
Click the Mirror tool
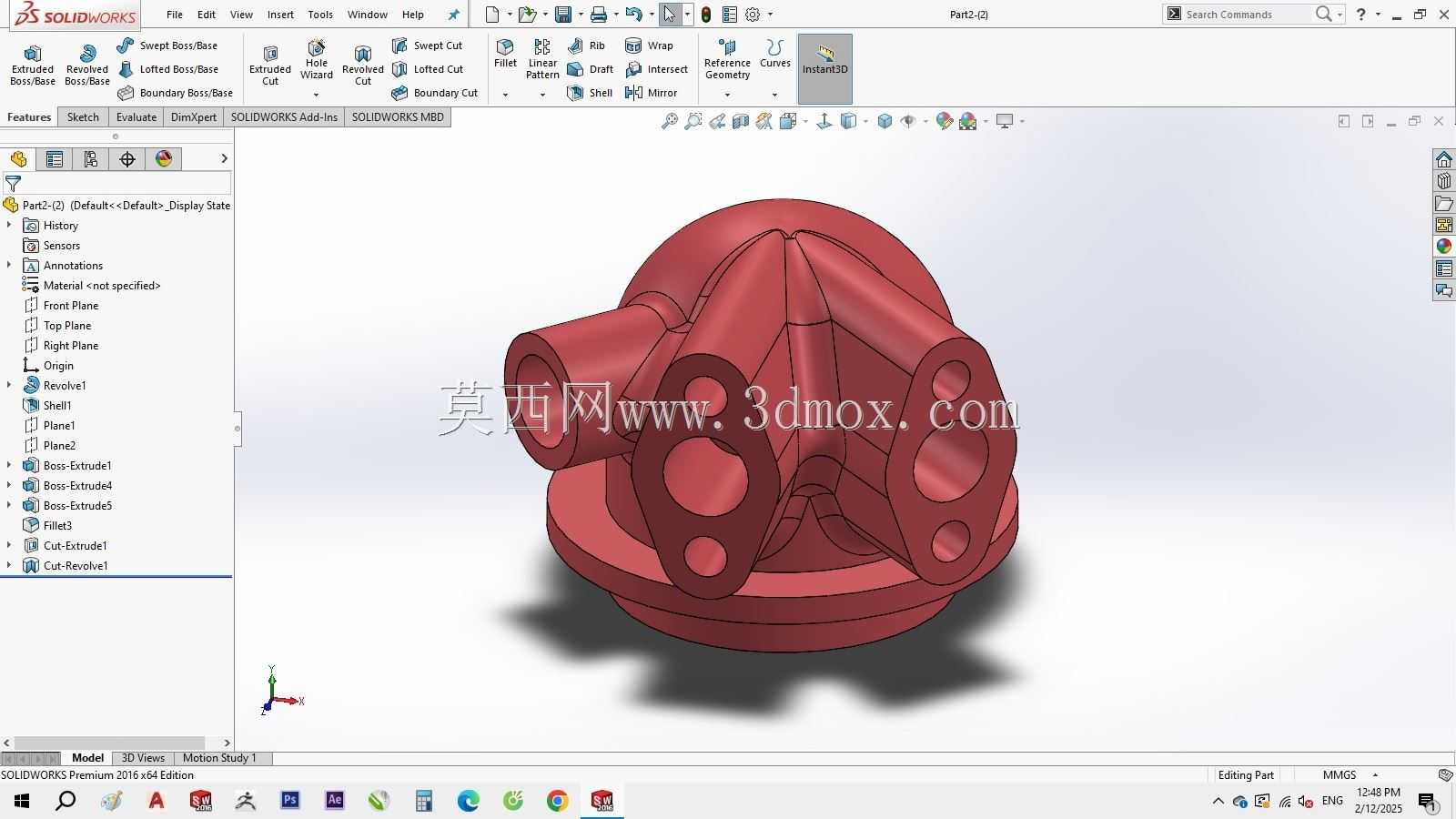coord(652,93)
